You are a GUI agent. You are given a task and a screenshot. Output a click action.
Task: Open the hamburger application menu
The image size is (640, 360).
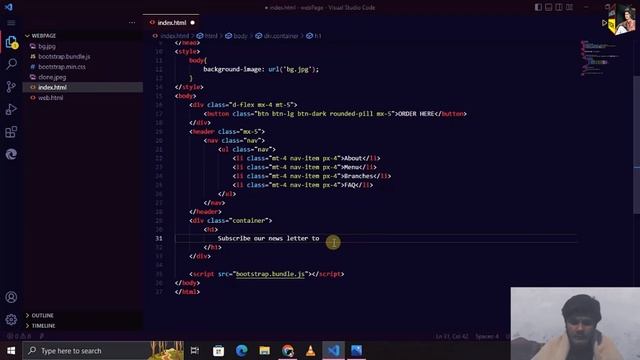11,22
